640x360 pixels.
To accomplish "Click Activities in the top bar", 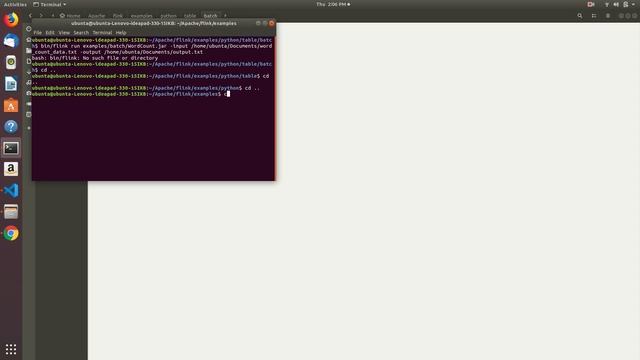I will click(15, 4).
